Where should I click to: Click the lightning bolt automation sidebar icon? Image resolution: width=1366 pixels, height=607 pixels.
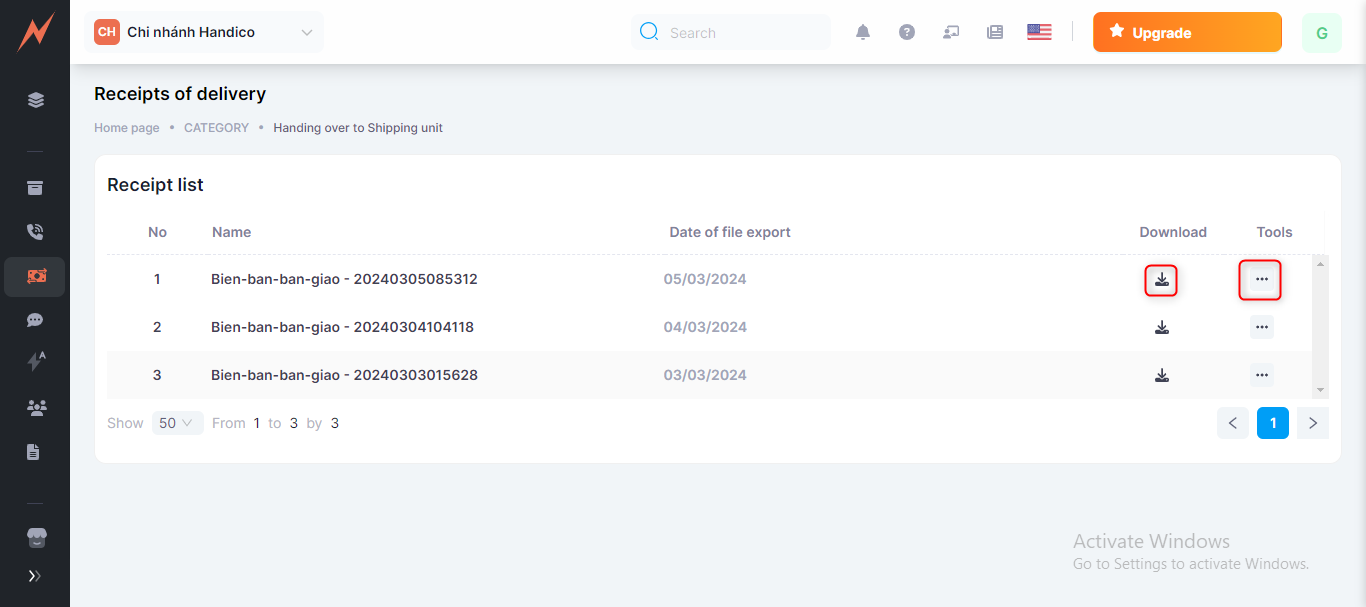point(35,363)
